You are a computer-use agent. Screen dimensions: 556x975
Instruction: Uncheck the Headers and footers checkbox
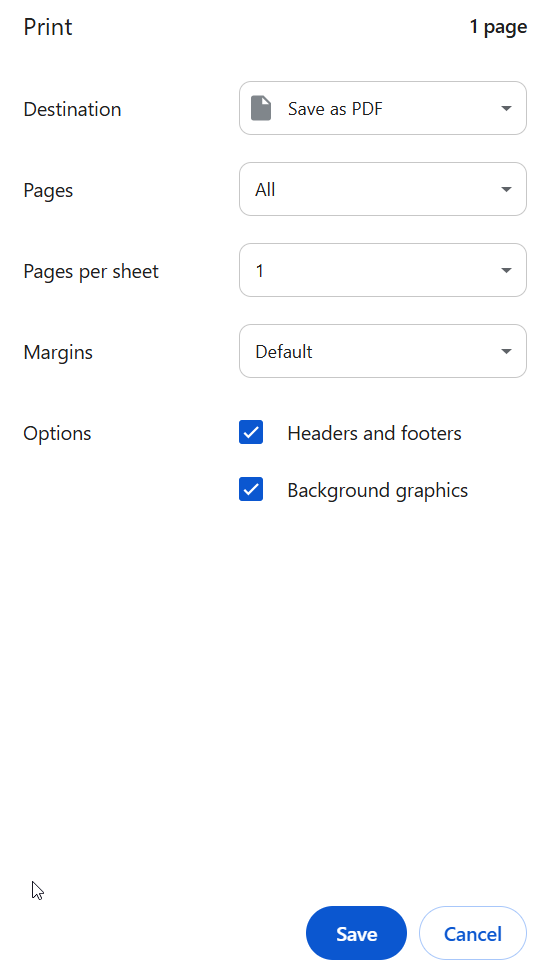[x=251, y=432]
